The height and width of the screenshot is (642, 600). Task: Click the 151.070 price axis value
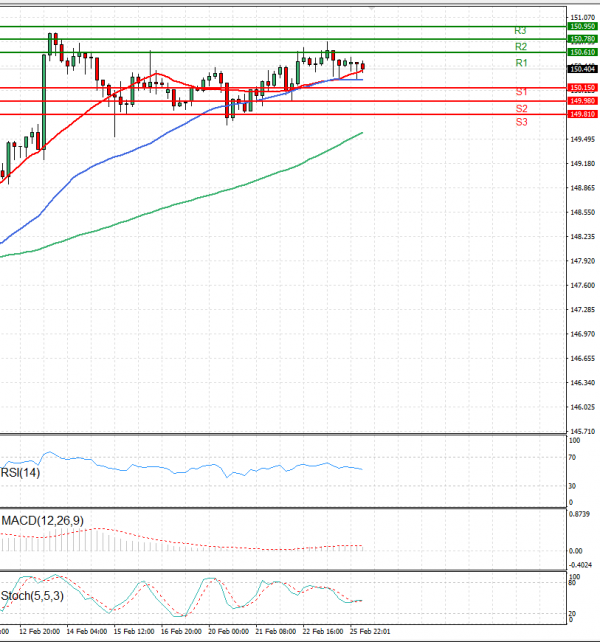(582, 18)
